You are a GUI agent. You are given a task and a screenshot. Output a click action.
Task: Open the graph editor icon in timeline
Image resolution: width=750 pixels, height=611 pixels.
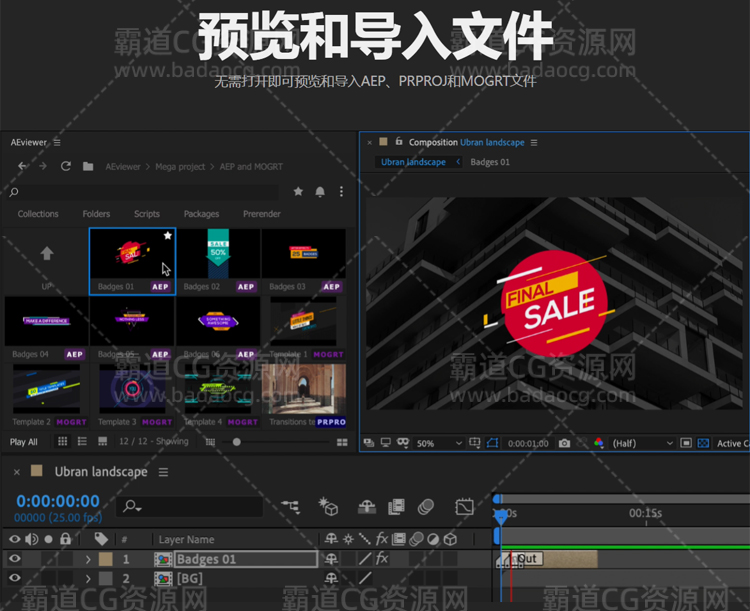pos(464,507)
